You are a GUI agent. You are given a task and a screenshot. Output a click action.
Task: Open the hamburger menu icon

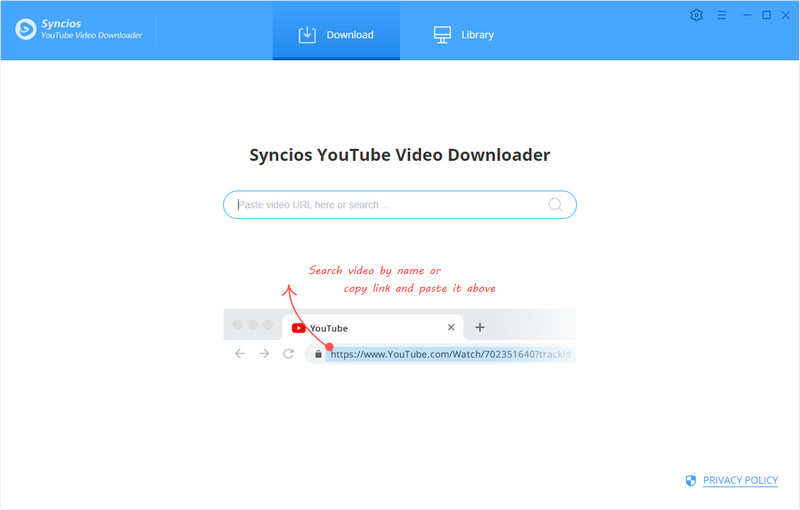click(722, 15)
